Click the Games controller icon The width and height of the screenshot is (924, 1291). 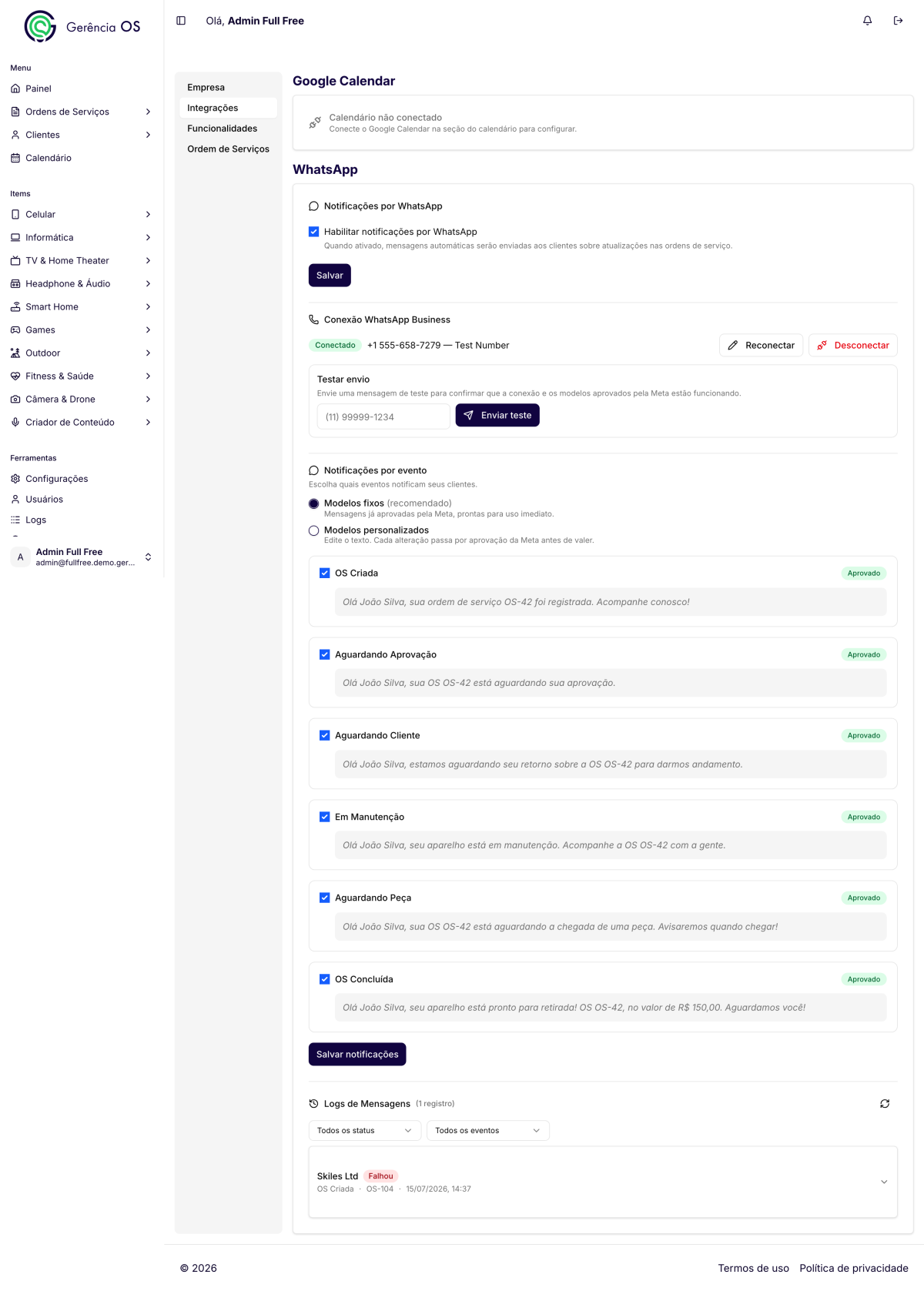click(15, 329)
